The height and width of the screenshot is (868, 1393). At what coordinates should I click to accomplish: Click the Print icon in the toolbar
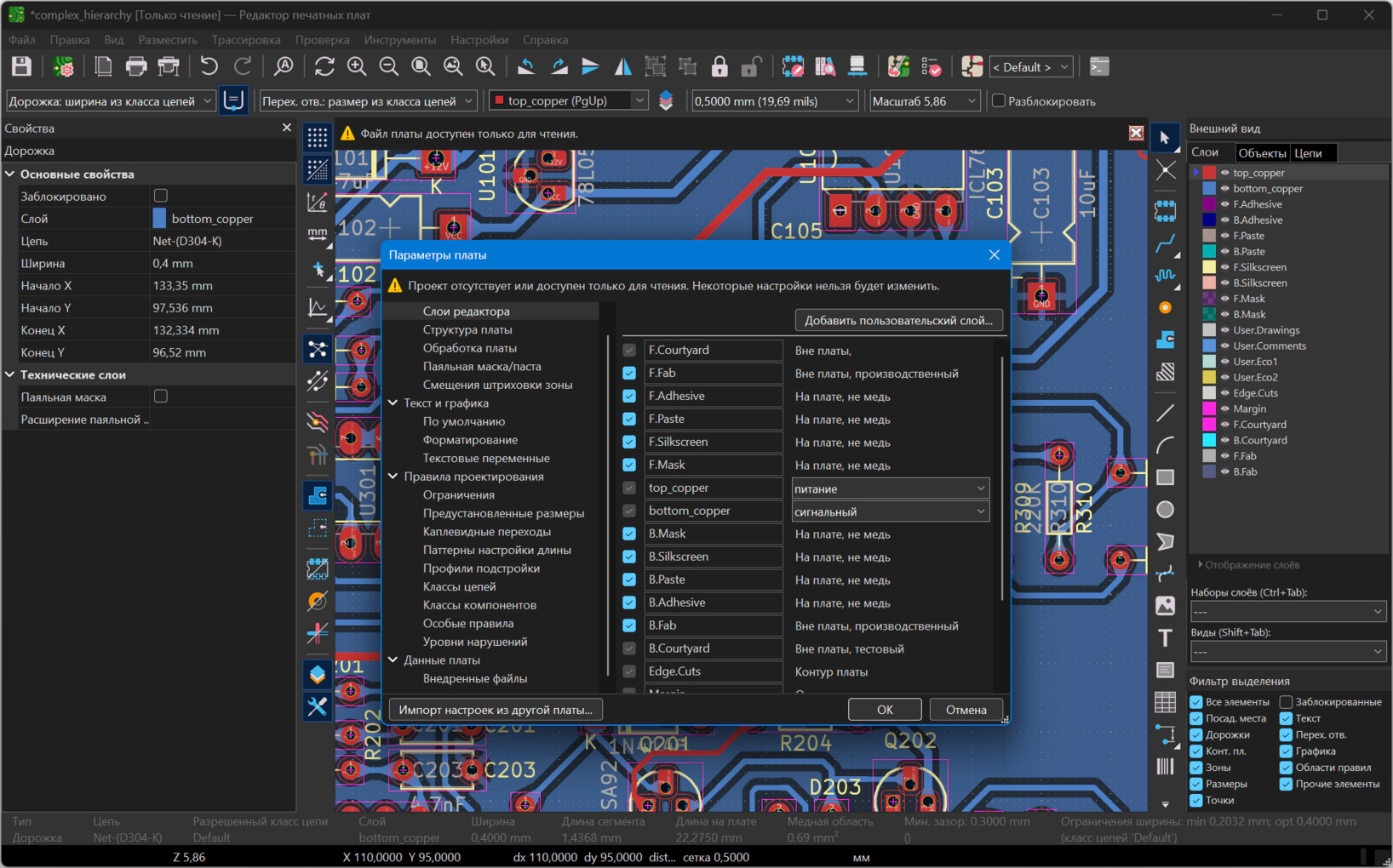pos(136,66)
